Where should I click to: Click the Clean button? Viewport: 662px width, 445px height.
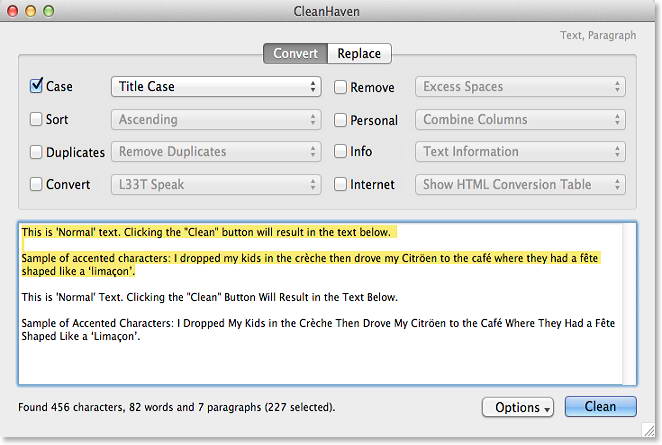click(600, 407)
